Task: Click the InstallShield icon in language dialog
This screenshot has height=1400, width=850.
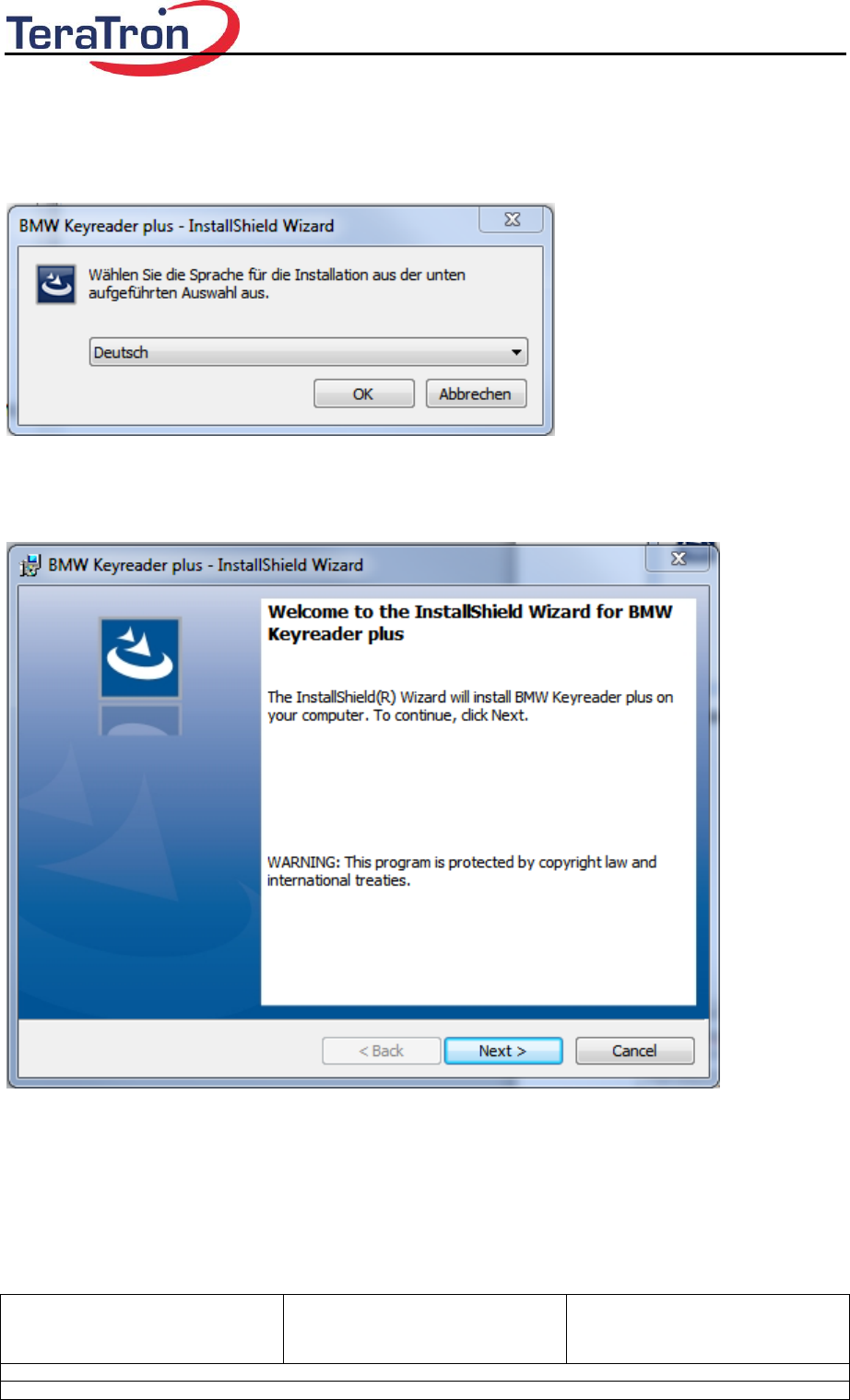Action: [x=56, y=285]
